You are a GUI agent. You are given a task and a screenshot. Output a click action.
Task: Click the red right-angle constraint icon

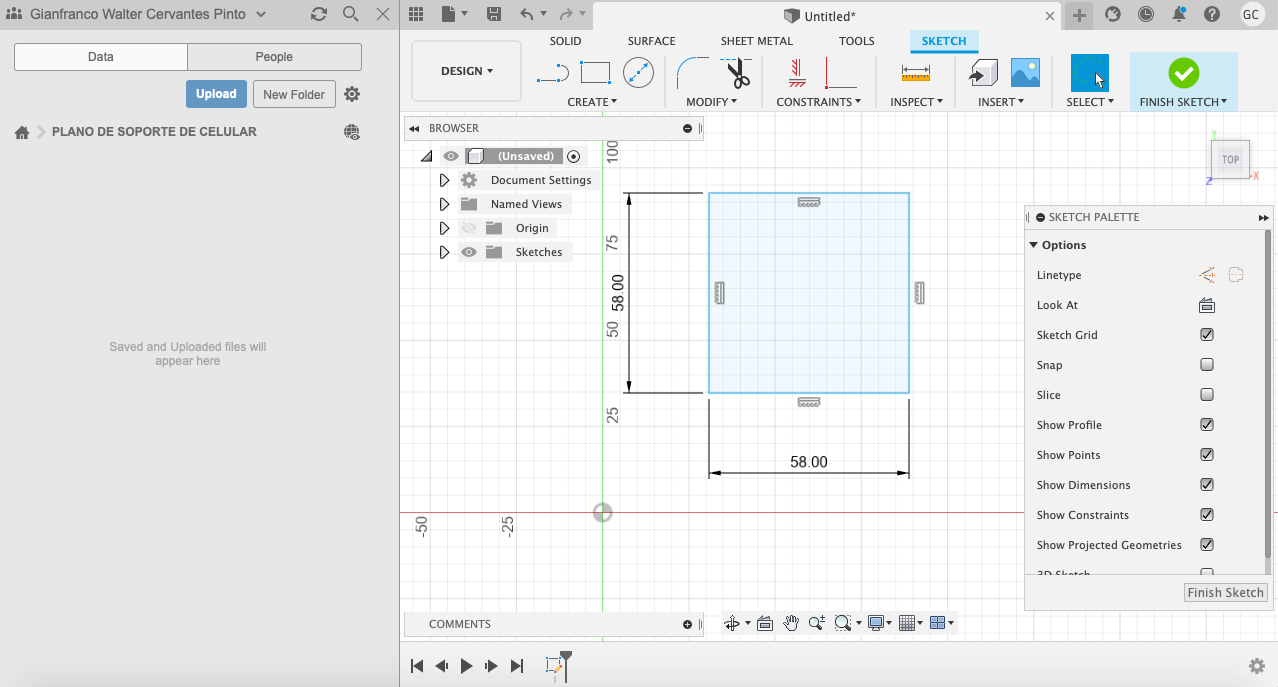tap(840, 72)
